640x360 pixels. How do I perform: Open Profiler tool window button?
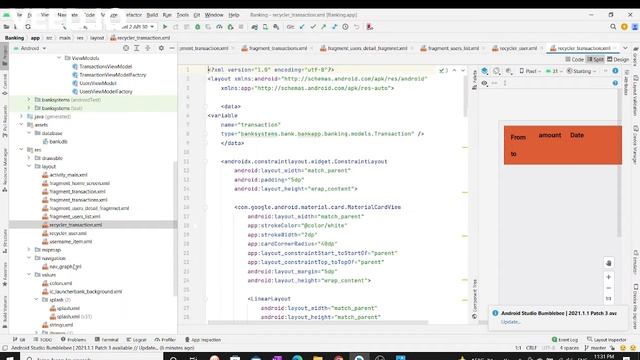pyautogui.click(x=165, y=340)
